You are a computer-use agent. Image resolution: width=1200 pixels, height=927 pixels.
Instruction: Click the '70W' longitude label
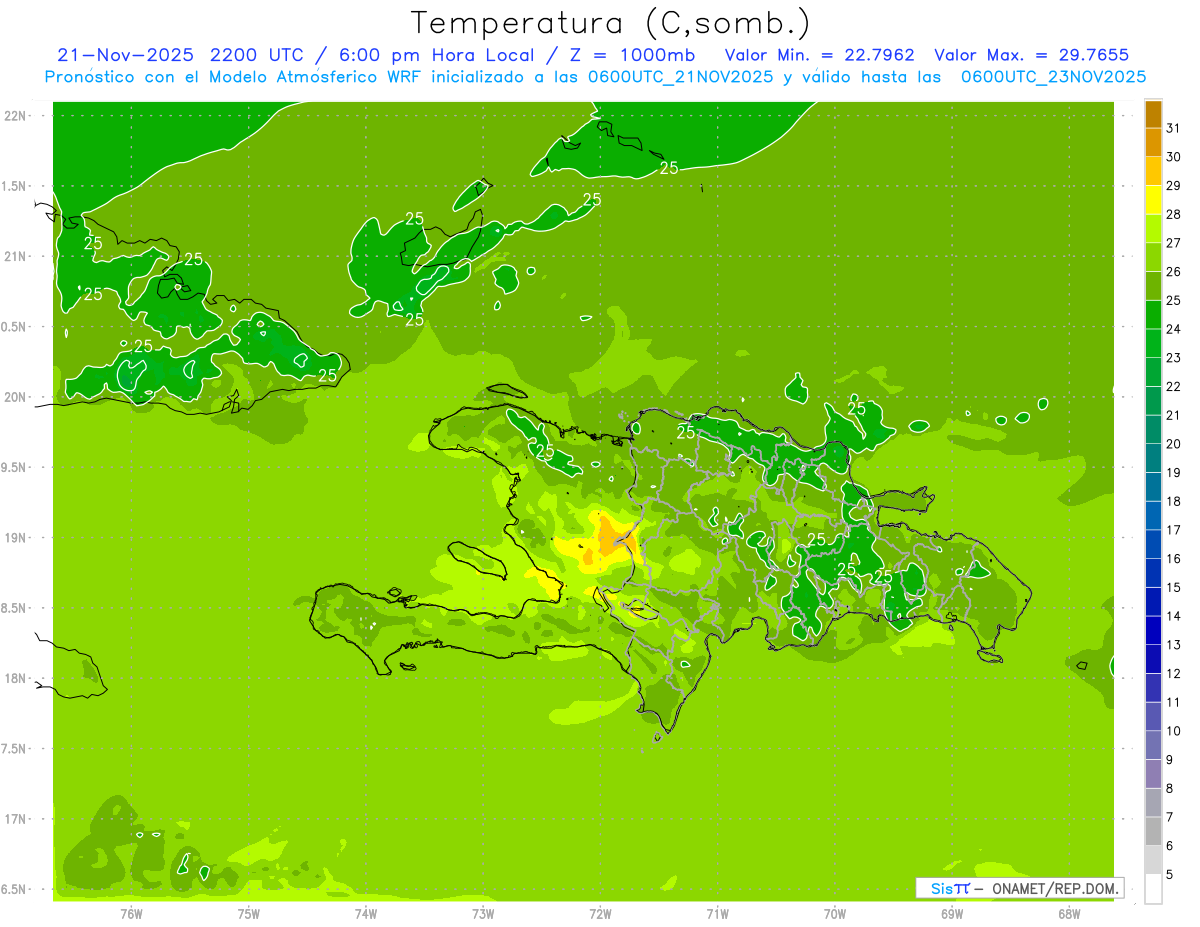(x=835, y=914)
